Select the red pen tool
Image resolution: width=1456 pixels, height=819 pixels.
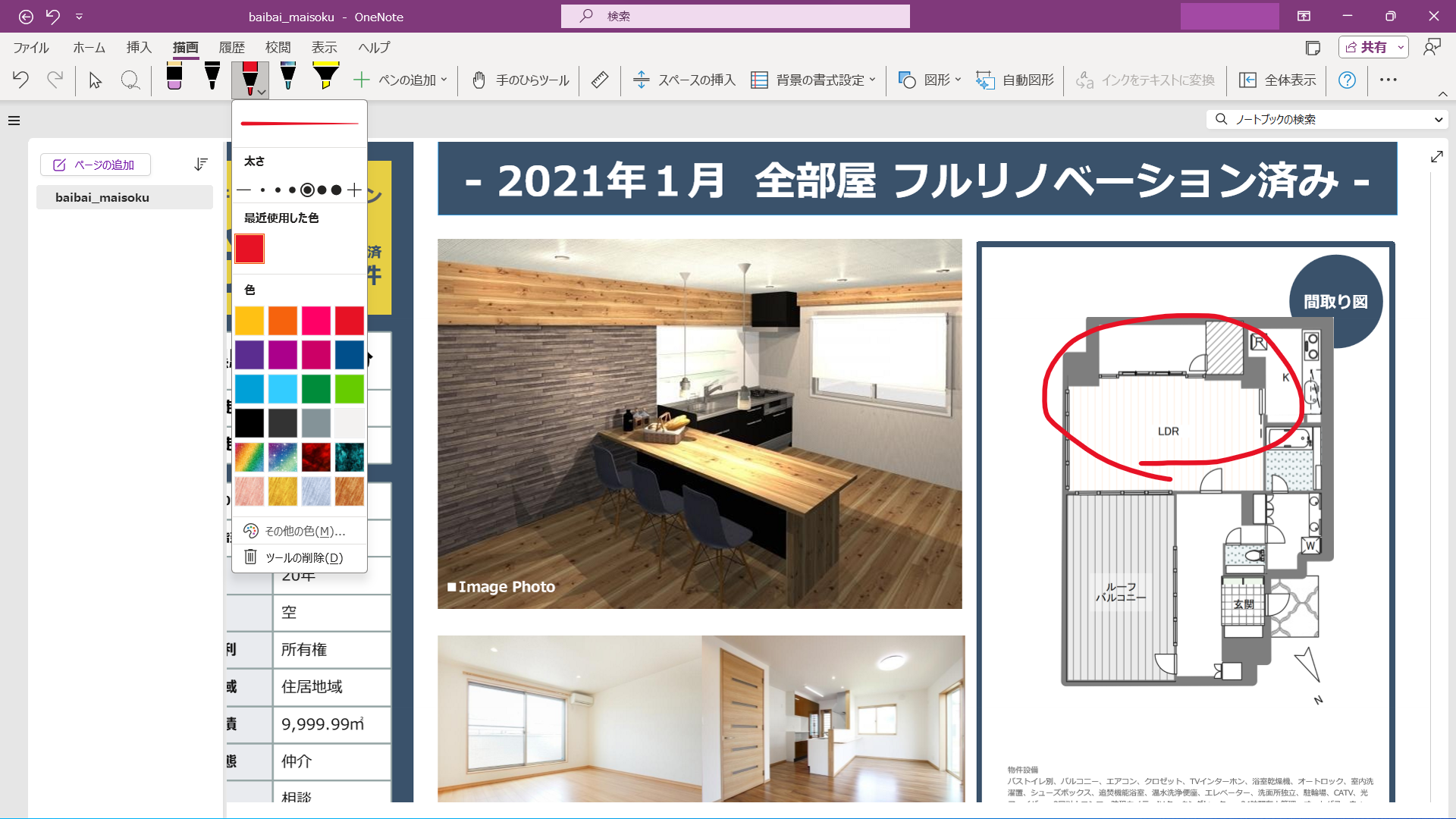tap(249, 77)
